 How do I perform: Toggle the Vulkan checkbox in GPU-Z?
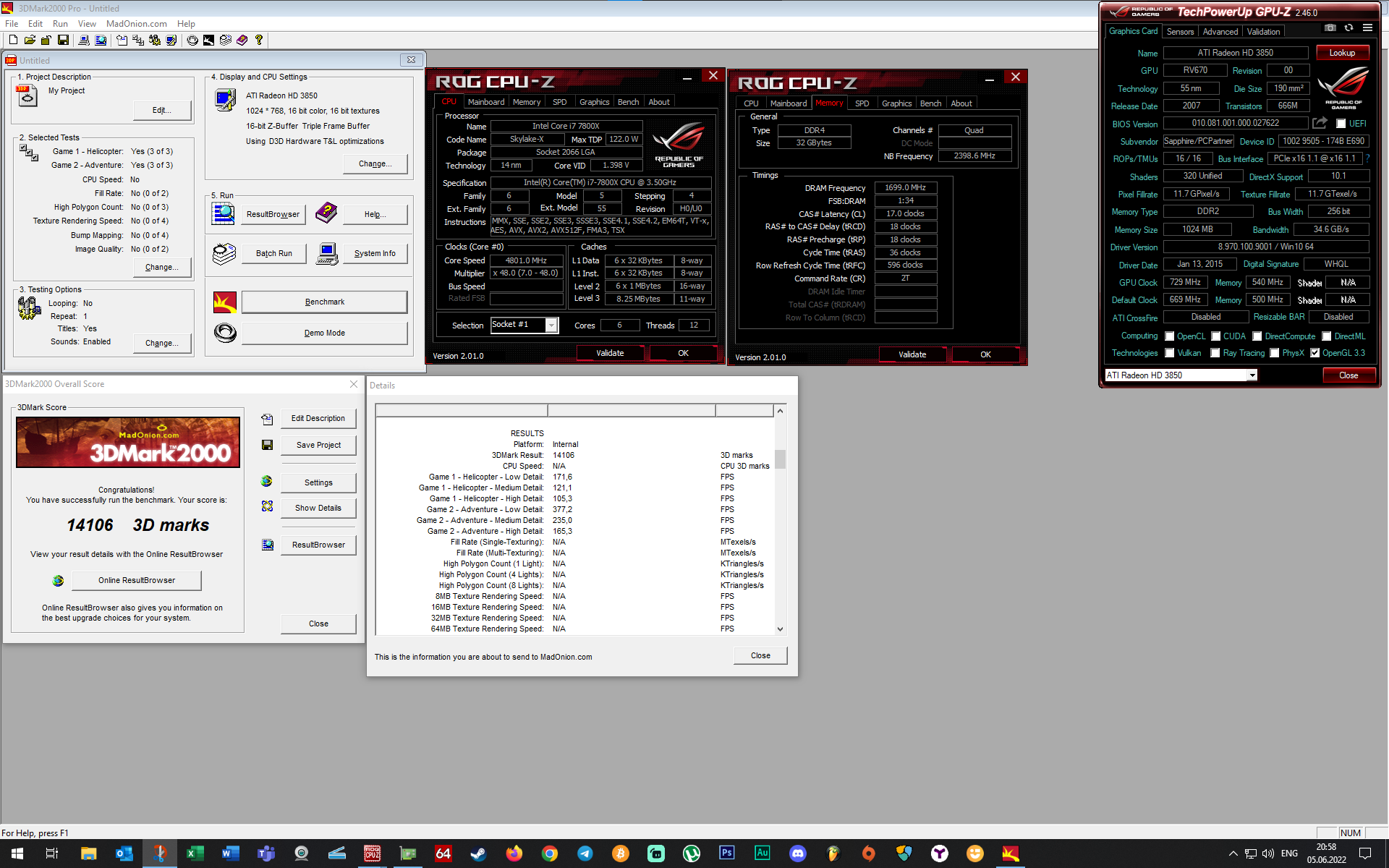pos(1169,353)
